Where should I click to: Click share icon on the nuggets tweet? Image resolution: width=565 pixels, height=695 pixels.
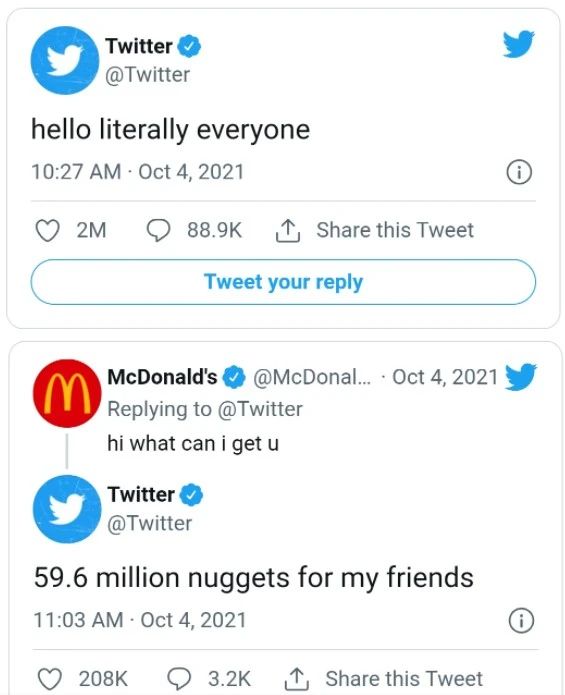(x=296, y=679)
